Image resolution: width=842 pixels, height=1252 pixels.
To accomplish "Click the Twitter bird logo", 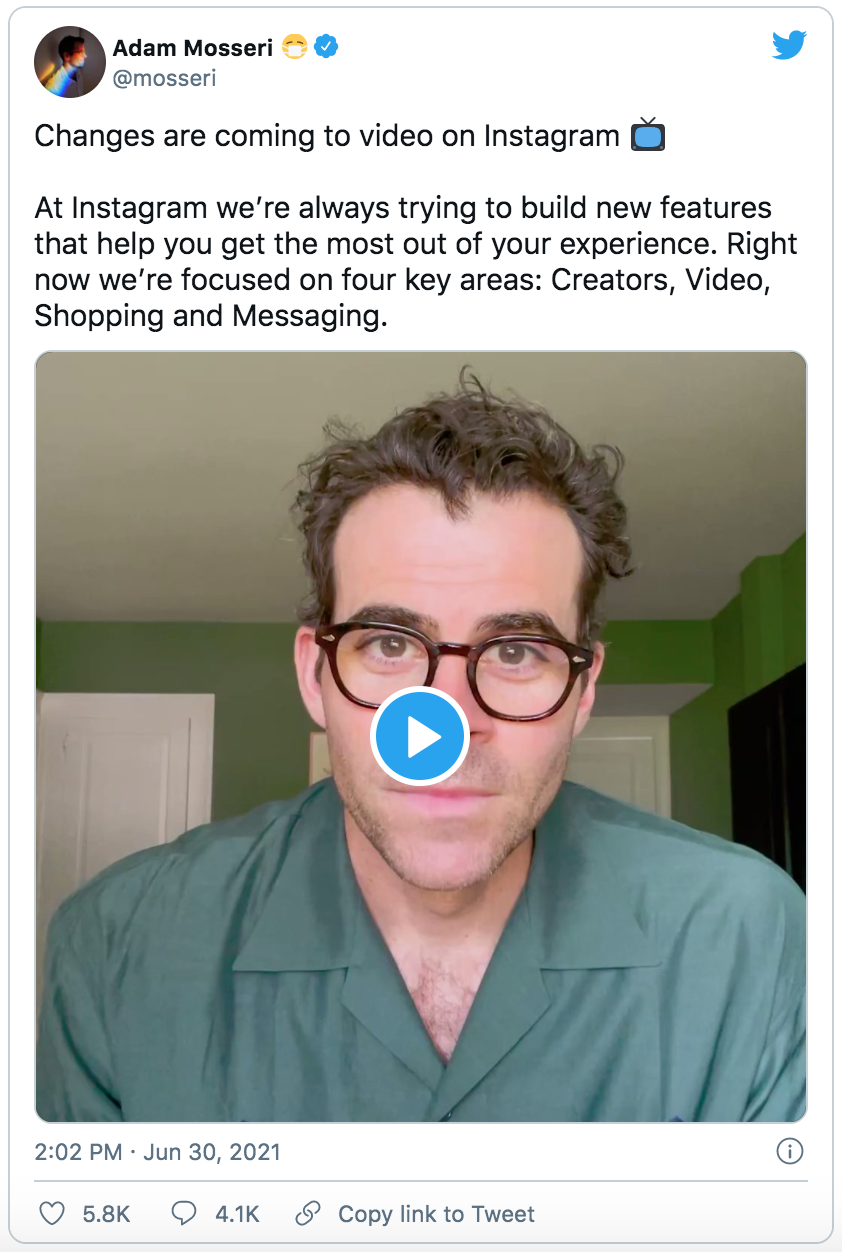I will coord(789,44).
